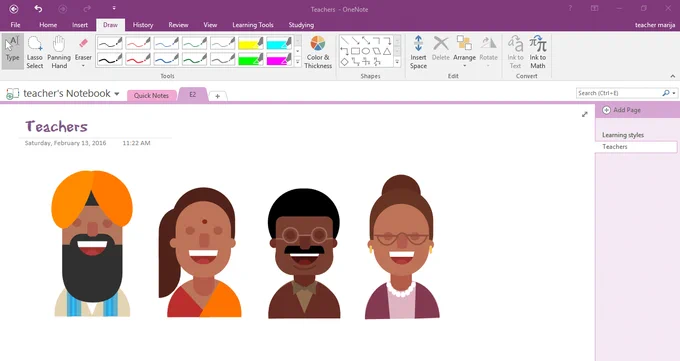Convert Ink to Math
680x361 pixels.
(538, 52)
